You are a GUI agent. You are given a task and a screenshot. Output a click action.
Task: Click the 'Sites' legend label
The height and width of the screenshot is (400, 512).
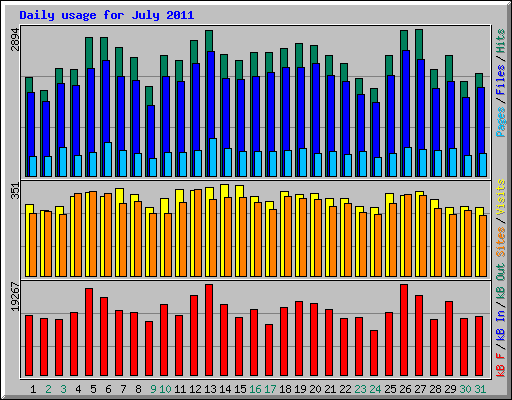pyautogui.click(x=501, y=242)
